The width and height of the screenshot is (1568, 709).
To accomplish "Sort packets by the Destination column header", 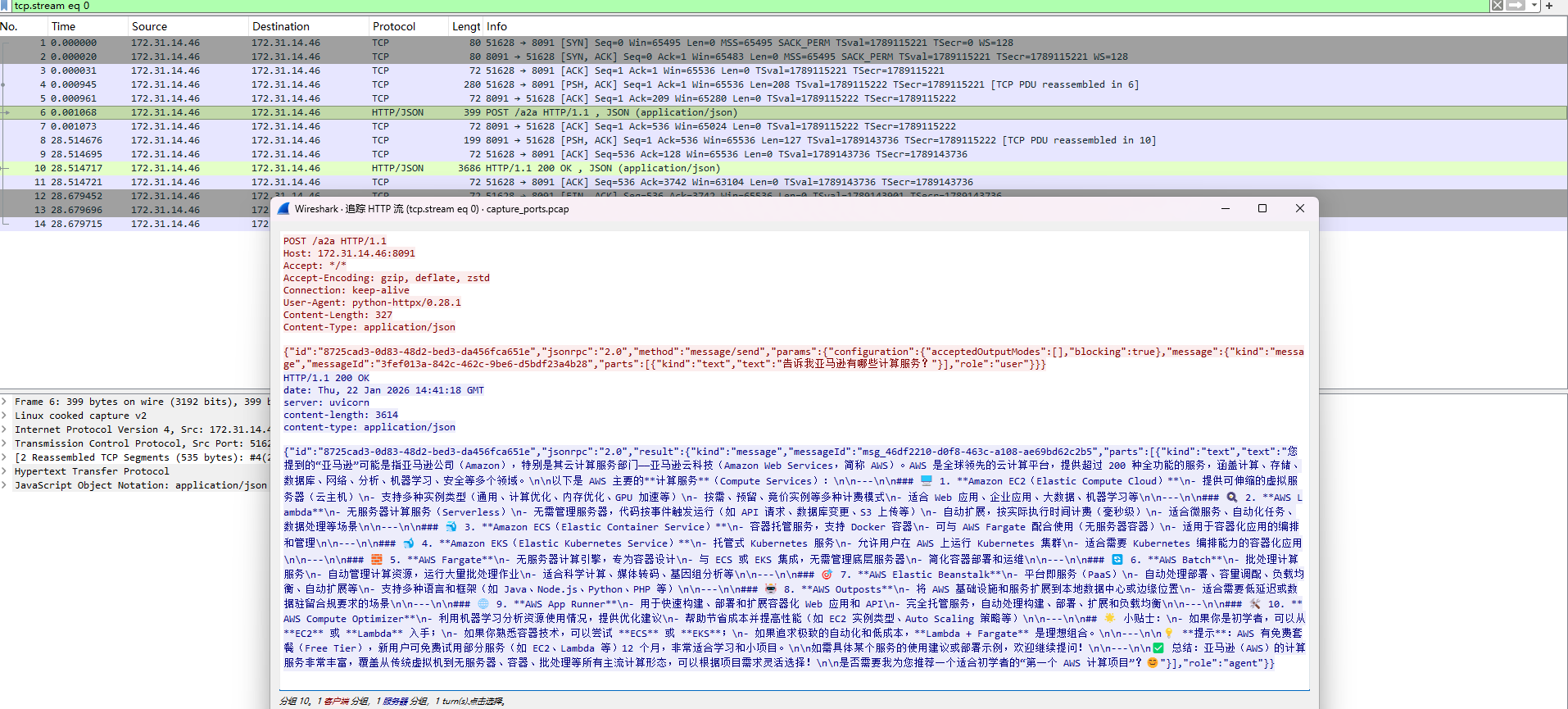I will tap(309, 26).
